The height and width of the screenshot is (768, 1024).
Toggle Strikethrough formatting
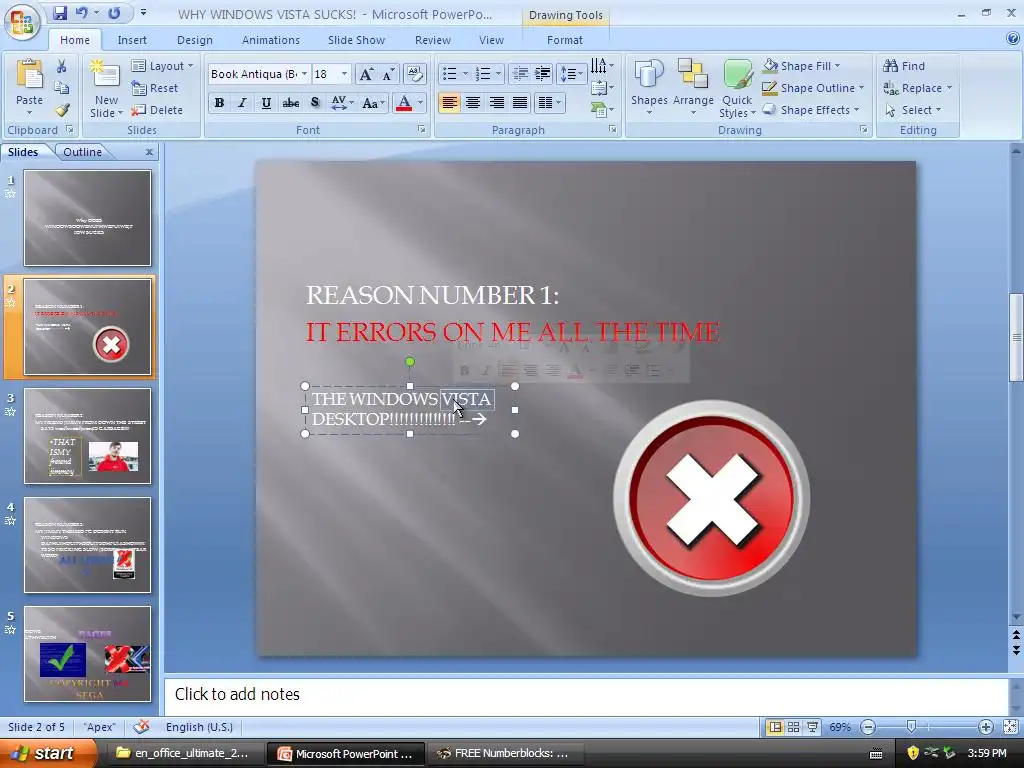click(x=291, y=103)
